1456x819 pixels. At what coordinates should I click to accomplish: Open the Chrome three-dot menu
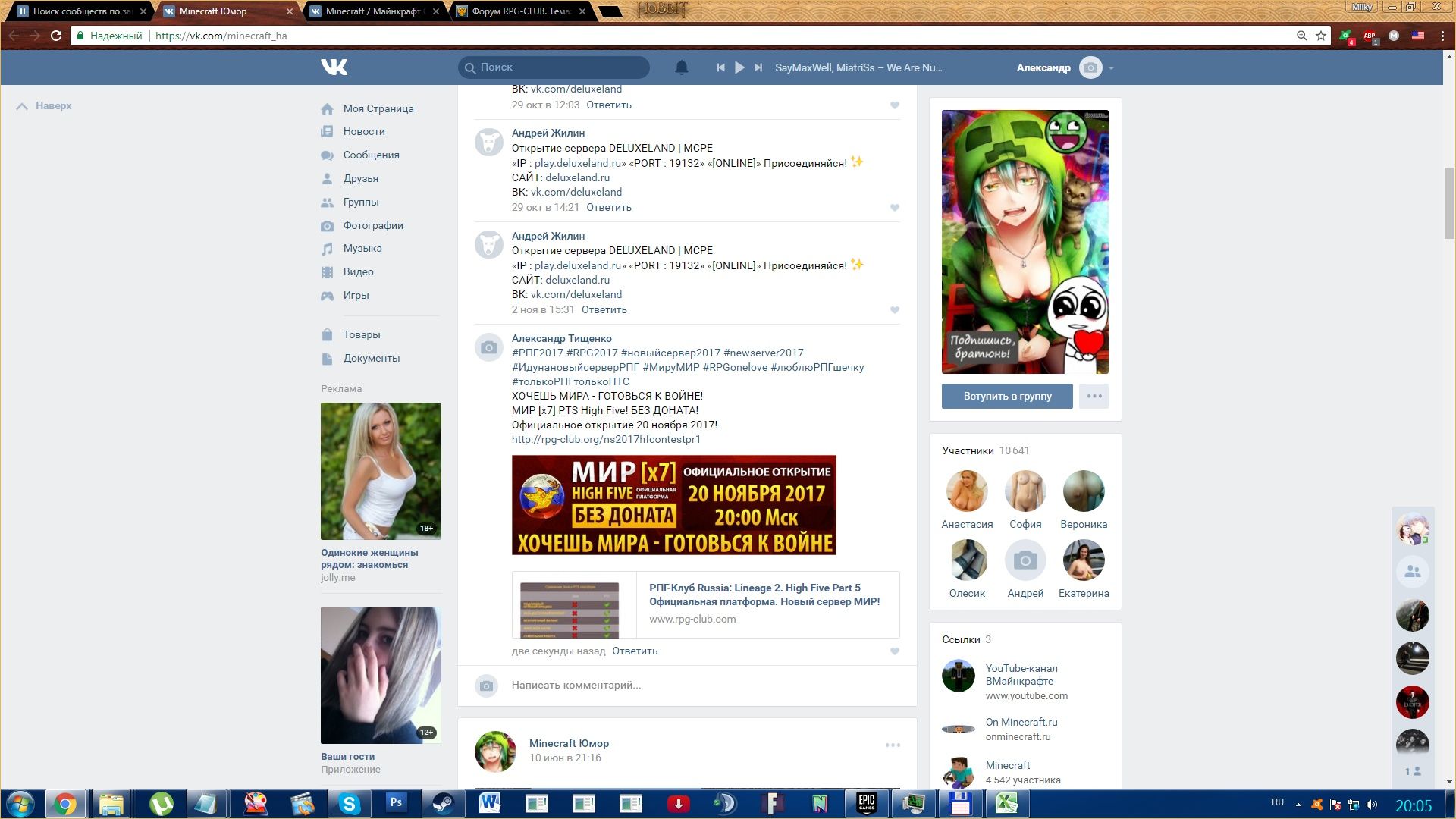click(1442, 36)
